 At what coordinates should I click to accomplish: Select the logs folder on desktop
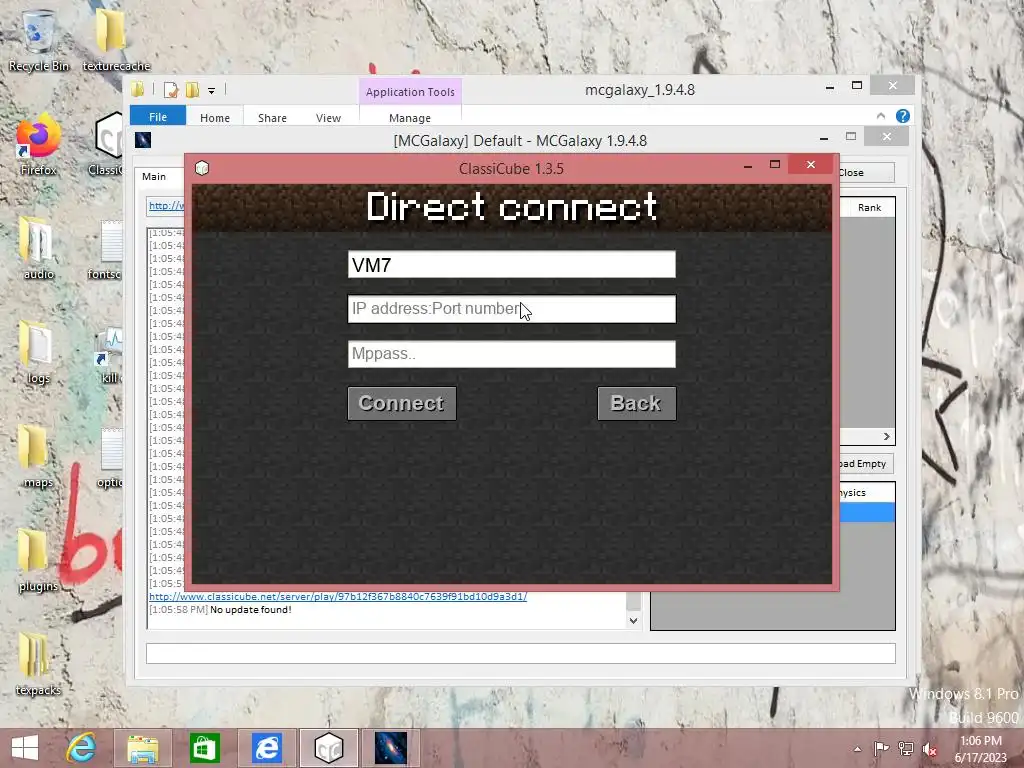[38, 353]
